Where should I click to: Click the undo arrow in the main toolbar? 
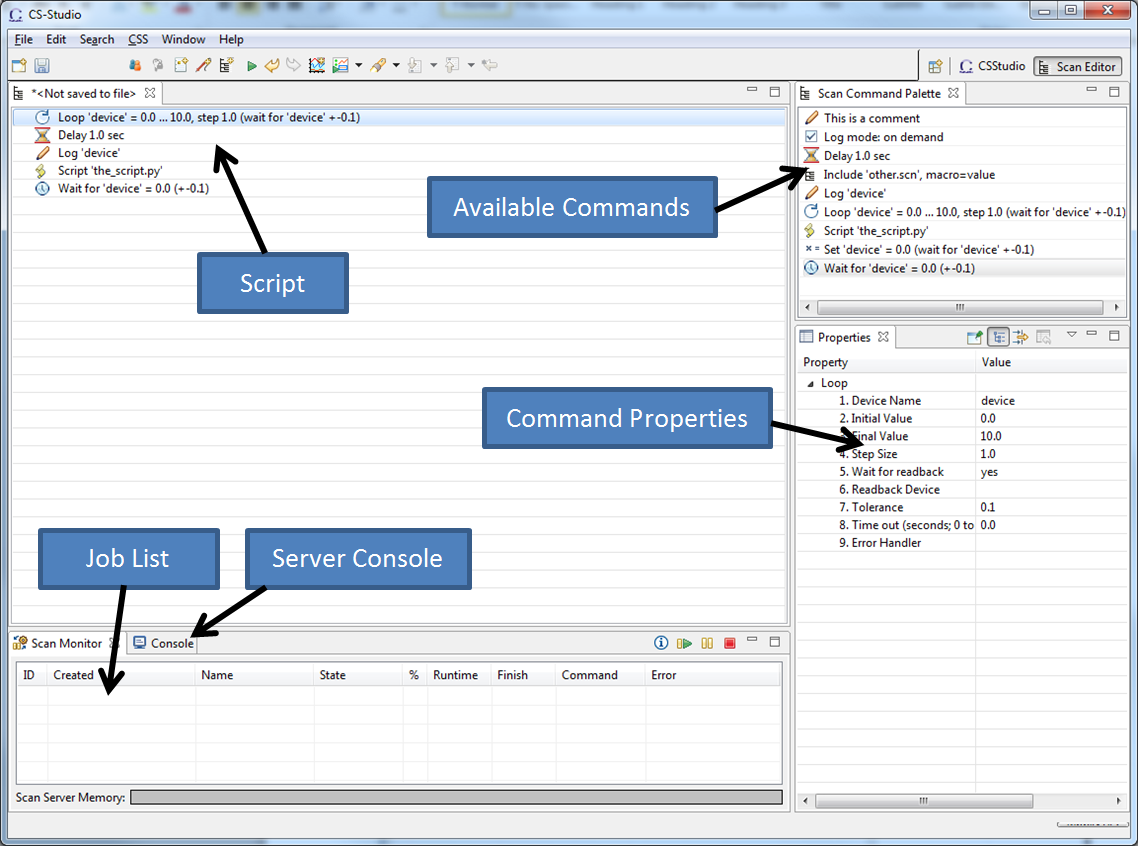[x=272, y=66]
